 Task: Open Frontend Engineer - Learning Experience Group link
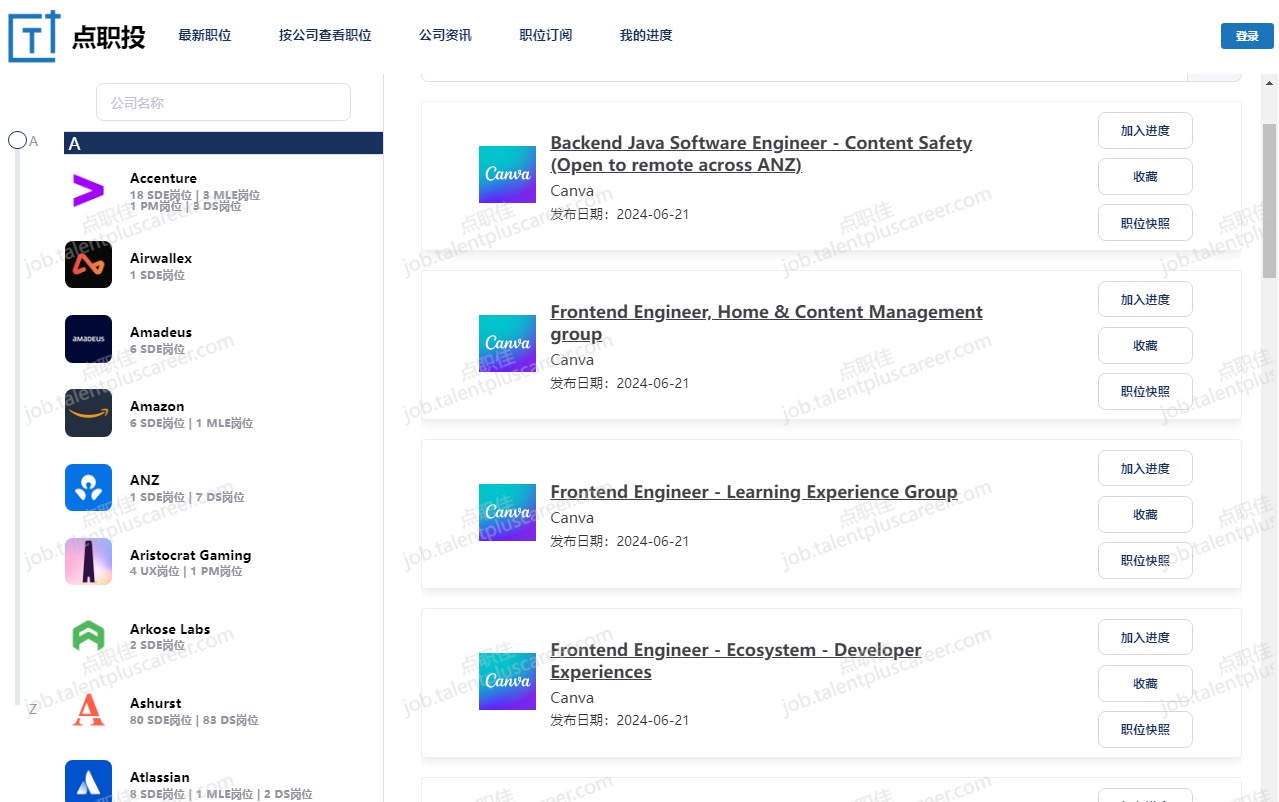tap(753, 492)
